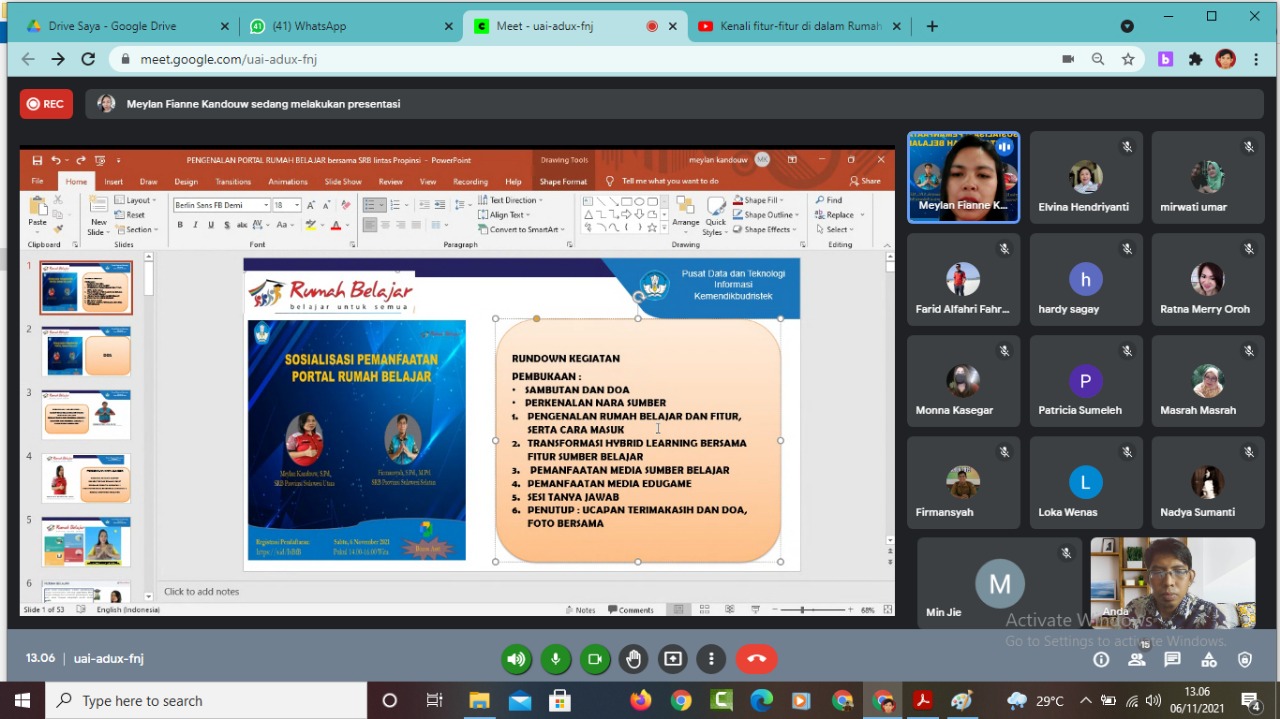This screenshot has width=1280, height=719.
Task: Open the Activities panel icon
Action: (1209, 660)
